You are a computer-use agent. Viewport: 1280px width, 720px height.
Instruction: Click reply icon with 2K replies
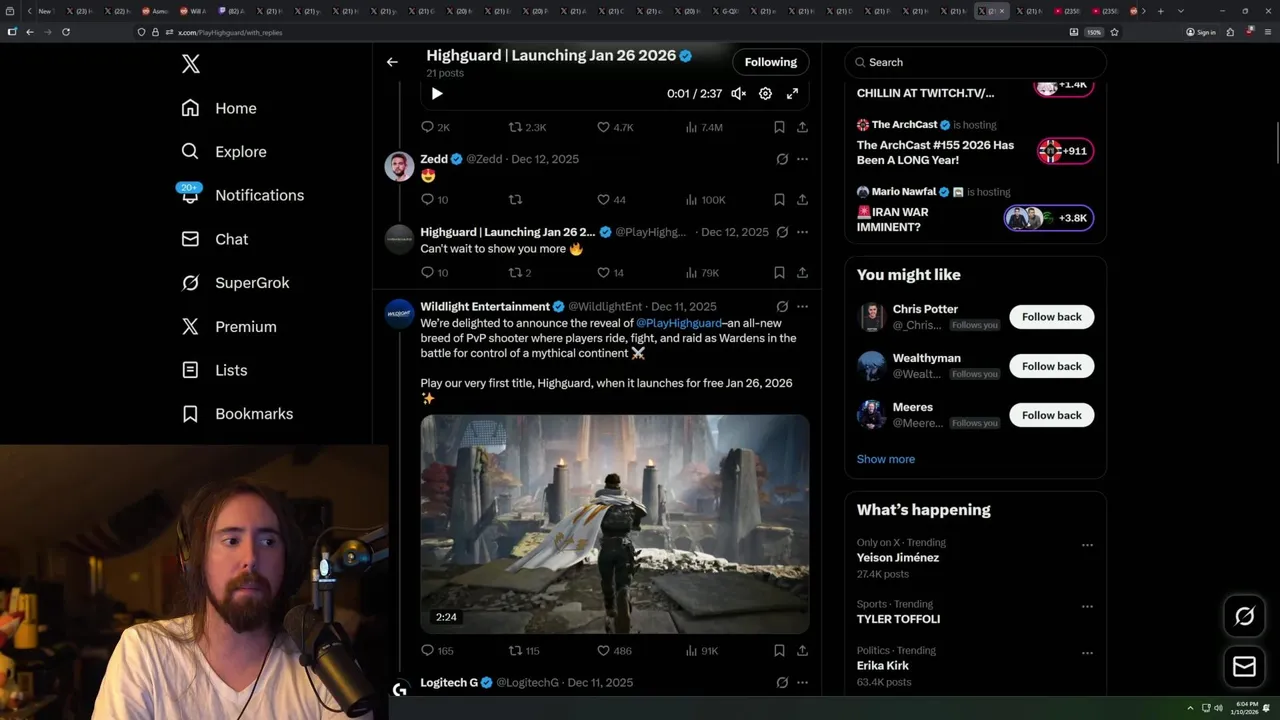point(435,127)
